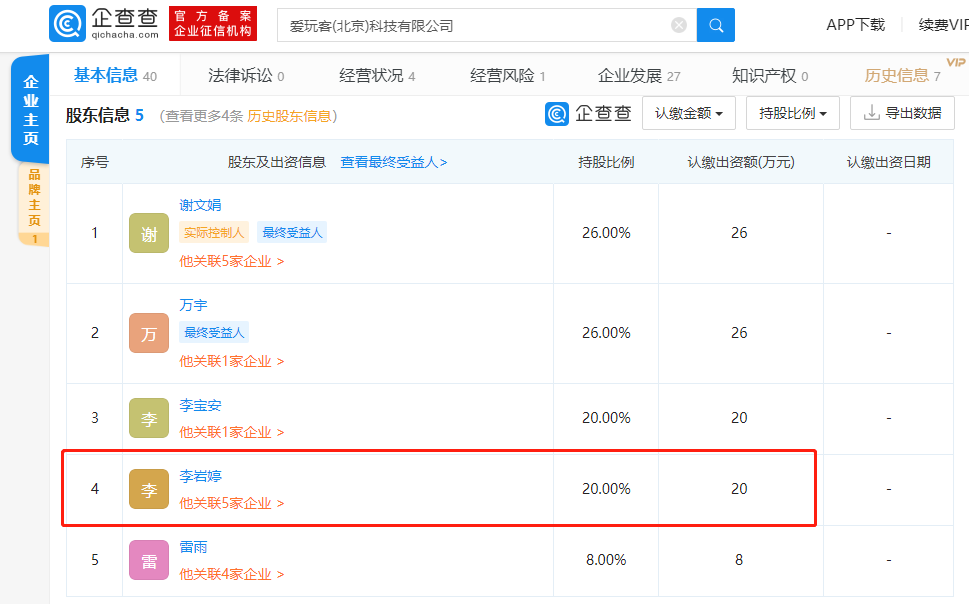Click the Qichacha logo in the header

[104, 24]
